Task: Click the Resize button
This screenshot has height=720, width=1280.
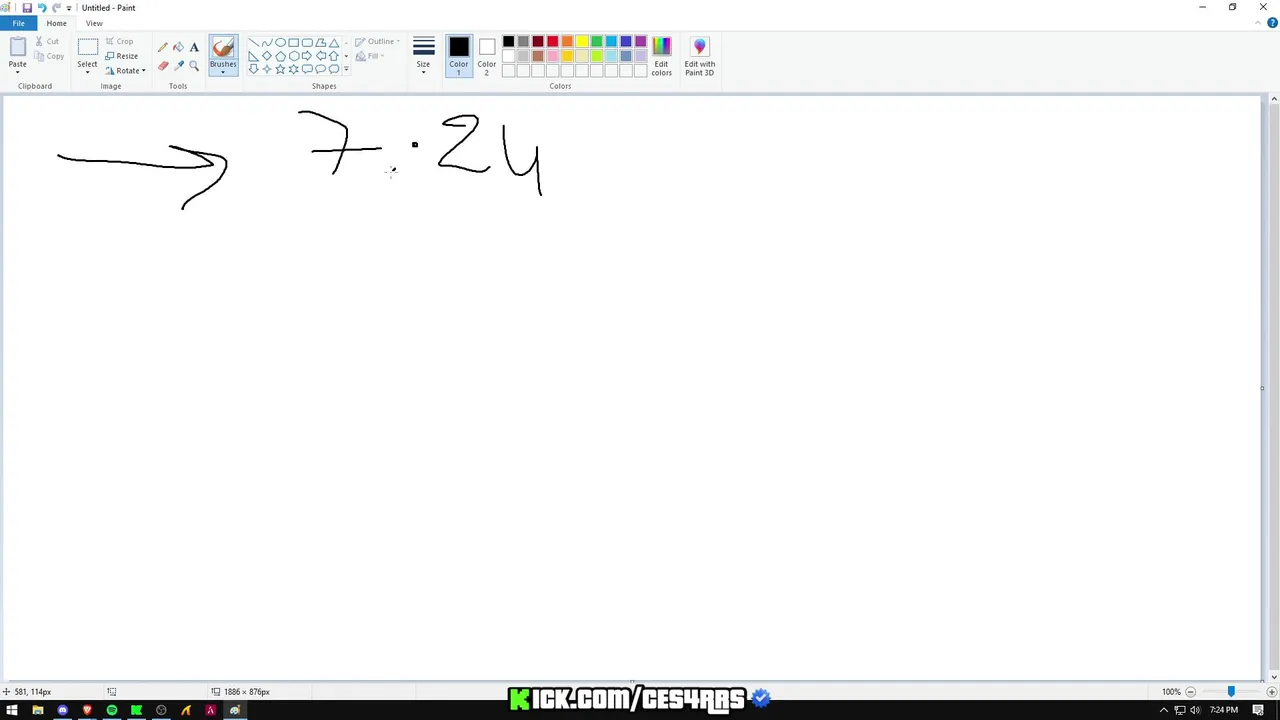Action: tap(121, 56)
